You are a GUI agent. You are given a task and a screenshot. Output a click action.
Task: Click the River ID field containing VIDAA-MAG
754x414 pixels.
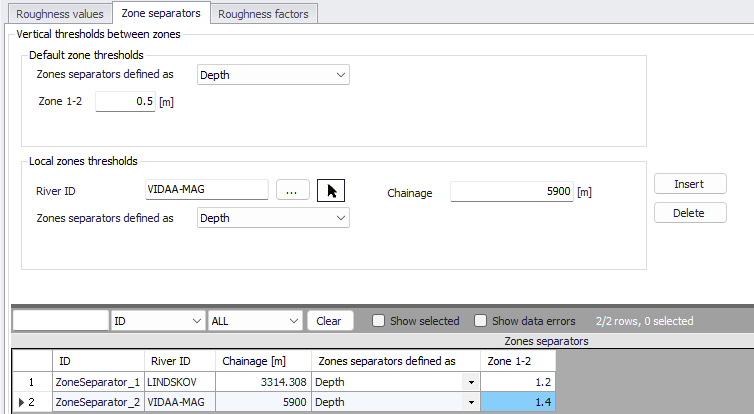coord(206,189)
